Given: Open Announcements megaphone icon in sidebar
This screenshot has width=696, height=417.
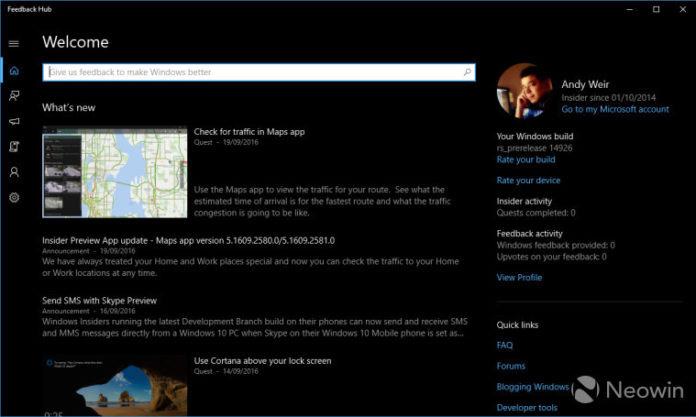Looking at the screenshot, I should 14,121.
